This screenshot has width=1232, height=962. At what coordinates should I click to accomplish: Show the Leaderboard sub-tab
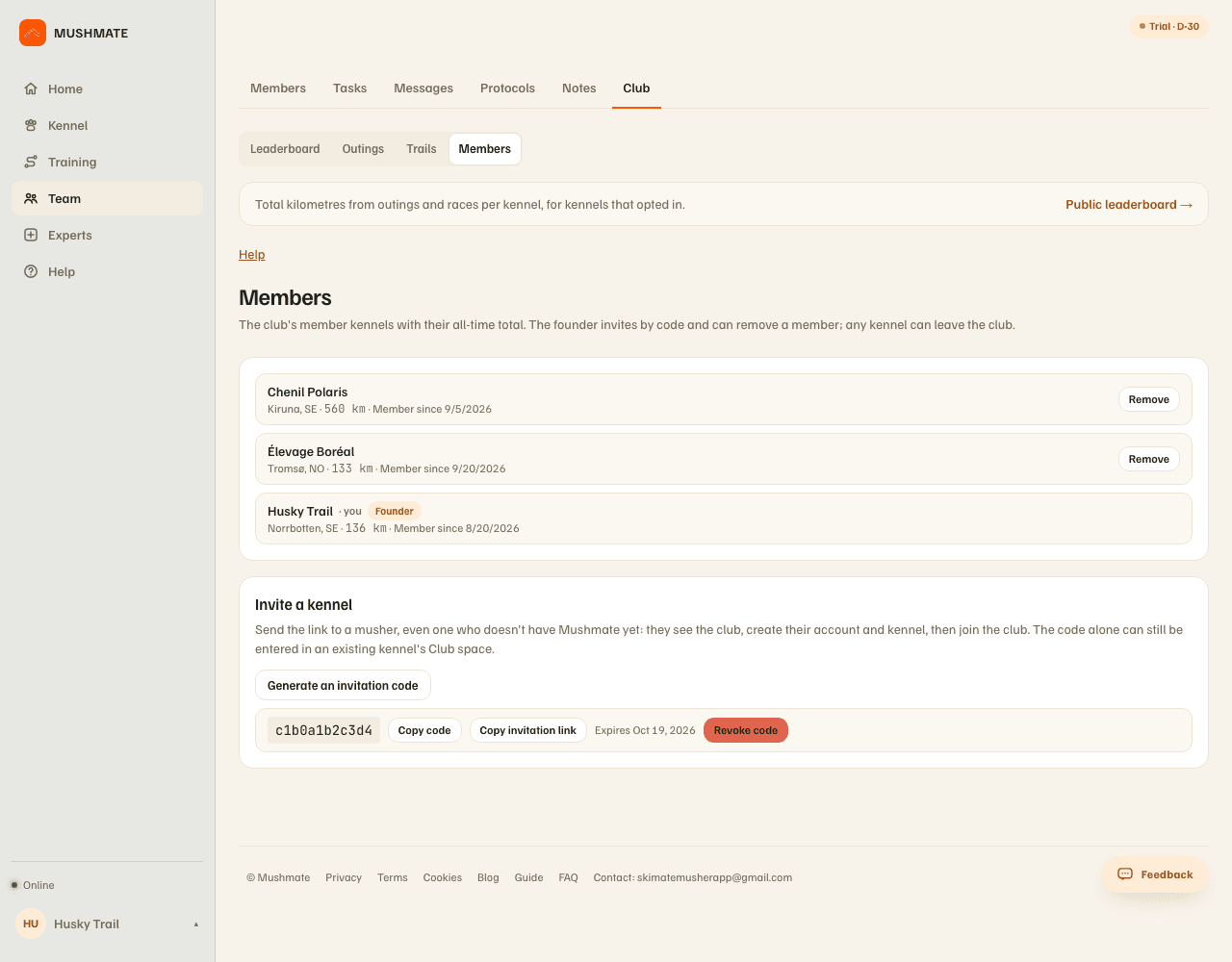click(285, 149)
